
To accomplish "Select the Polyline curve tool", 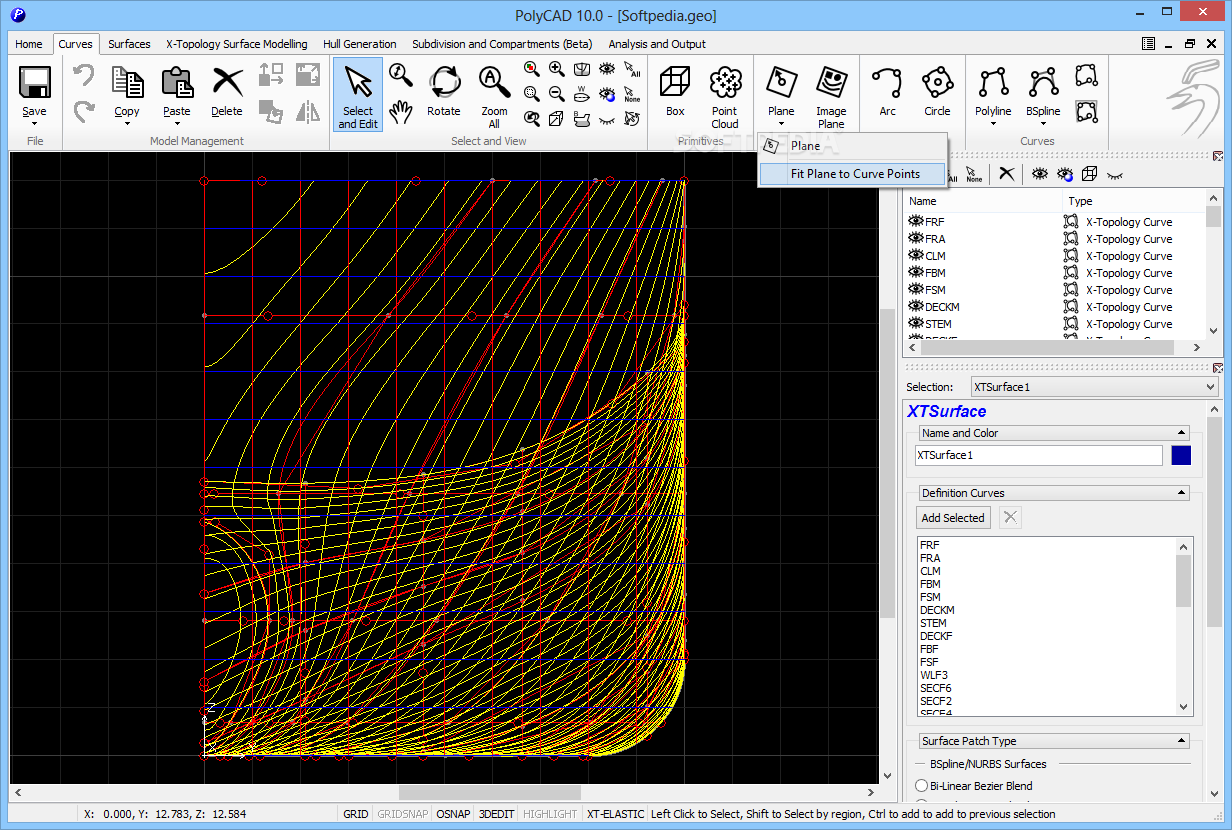I will coord(993,93).
